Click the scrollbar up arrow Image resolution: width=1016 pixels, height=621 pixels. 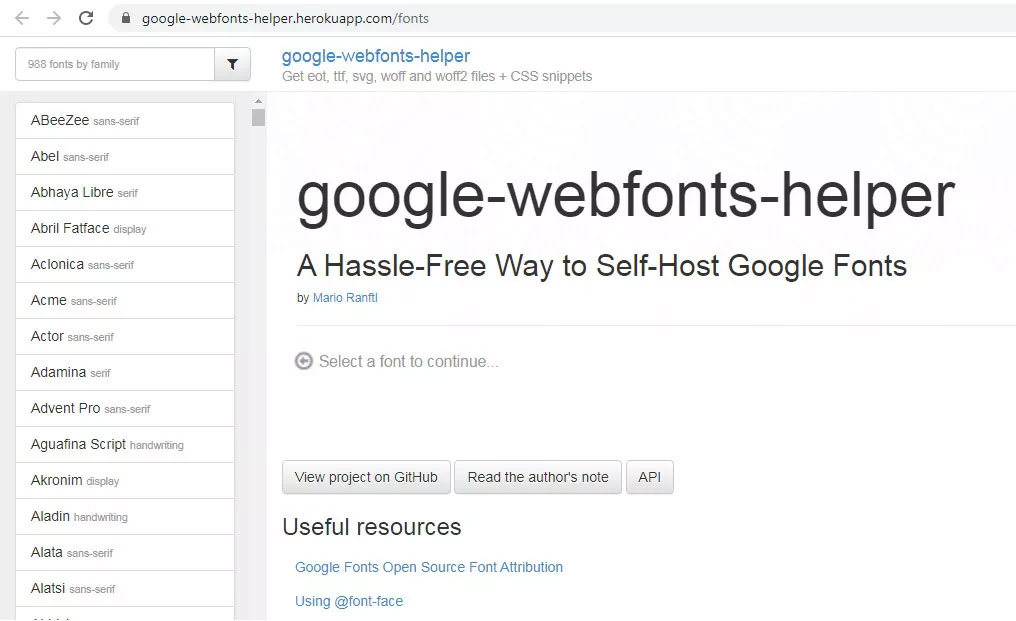click(258, 101)
